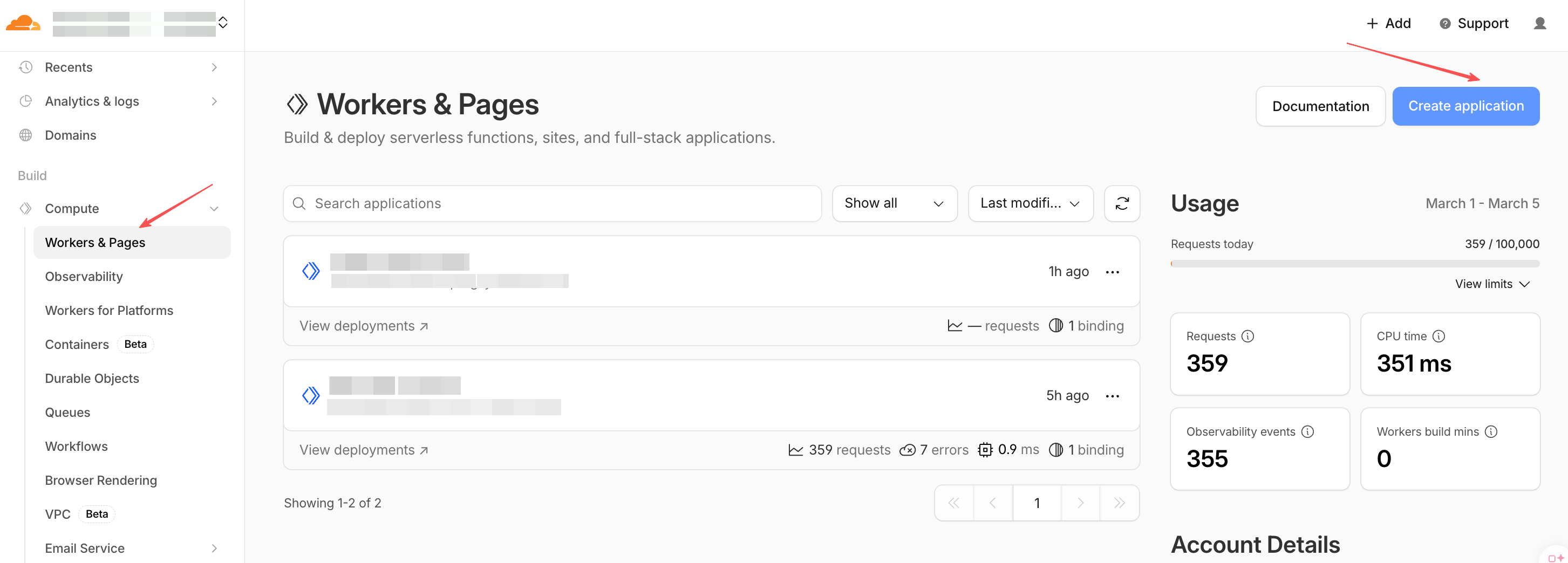This screenshot has height=563, width=1568.
Task: Open Containers Beta page
Action: pyautogui.click(x=99, y=345)
